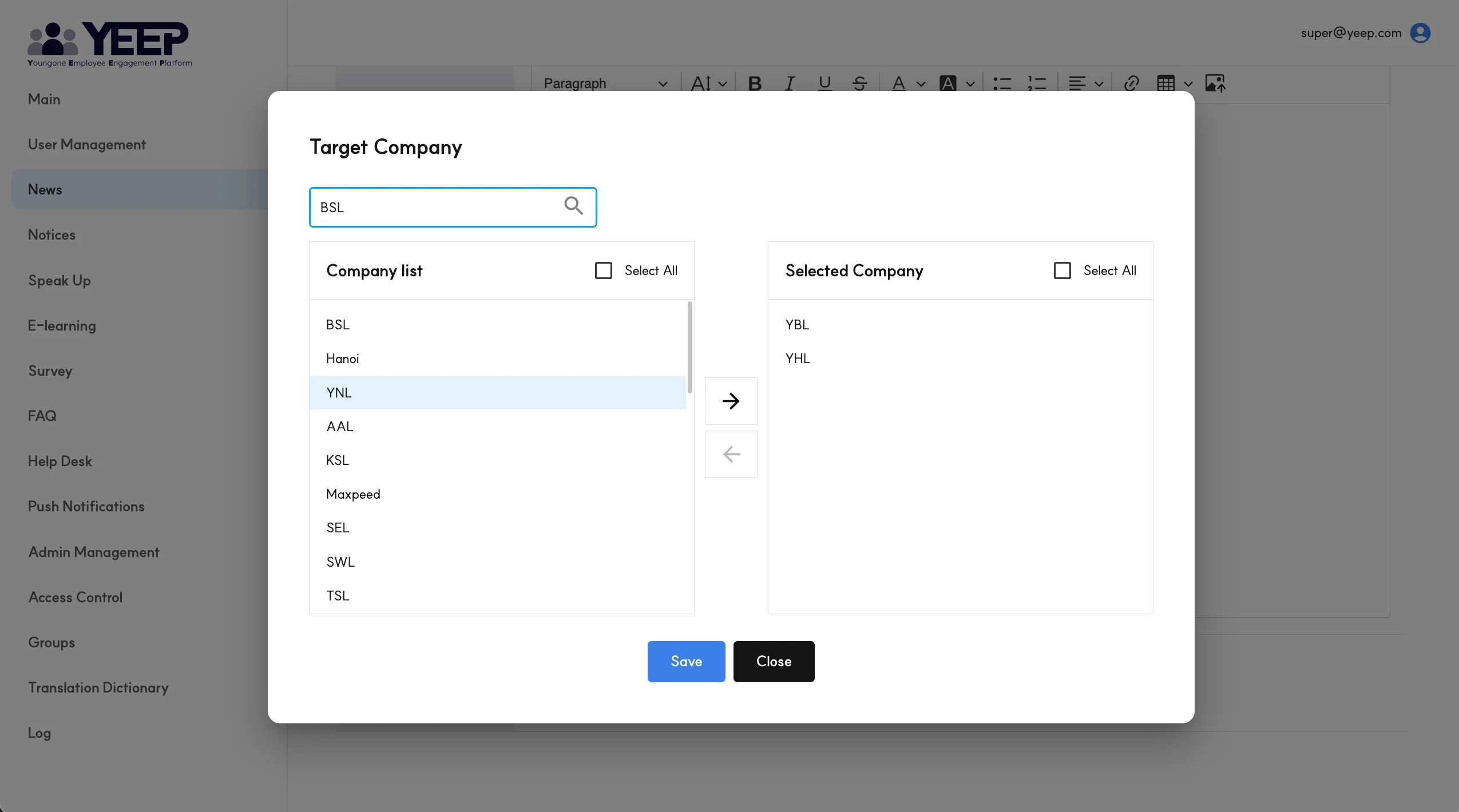Expand the insert table dropdown arrow
Viewport: 1459px width, 812px height.
click(1188, 84)
